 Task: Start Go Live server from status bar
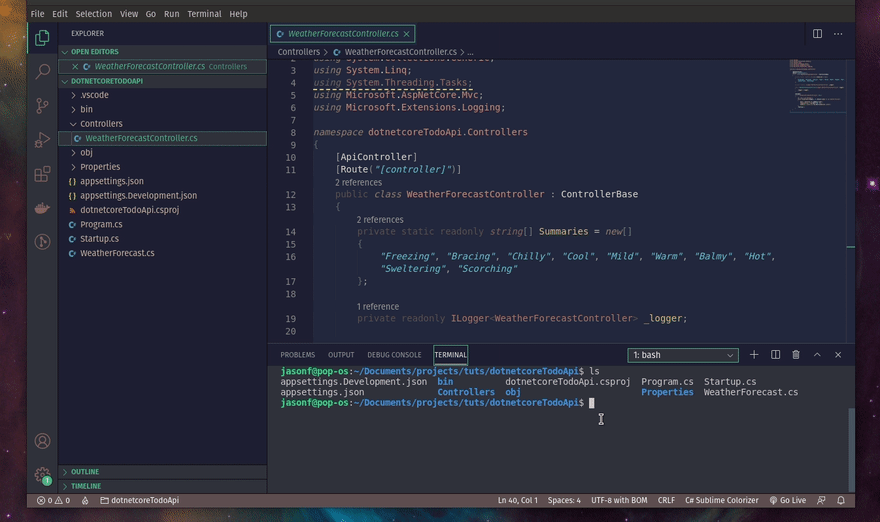point(787,500)
